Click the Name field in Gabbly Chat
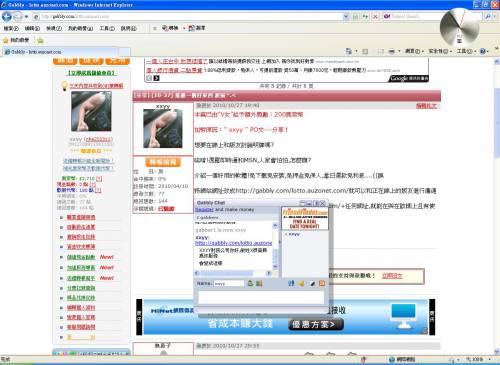Viewport: 500px width, 365px height. pyautogui.click(x=229, y=284)
